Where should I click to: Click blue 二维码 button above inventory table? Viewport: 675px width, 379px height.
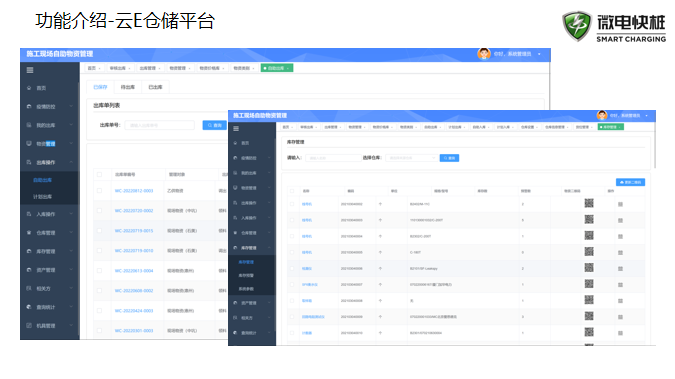(630, 182)
